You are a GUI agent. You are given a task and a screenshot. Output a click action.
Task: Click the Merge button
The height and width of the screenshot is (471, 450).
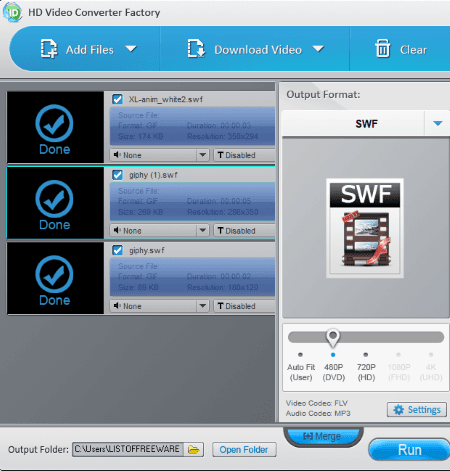[323, 436]
